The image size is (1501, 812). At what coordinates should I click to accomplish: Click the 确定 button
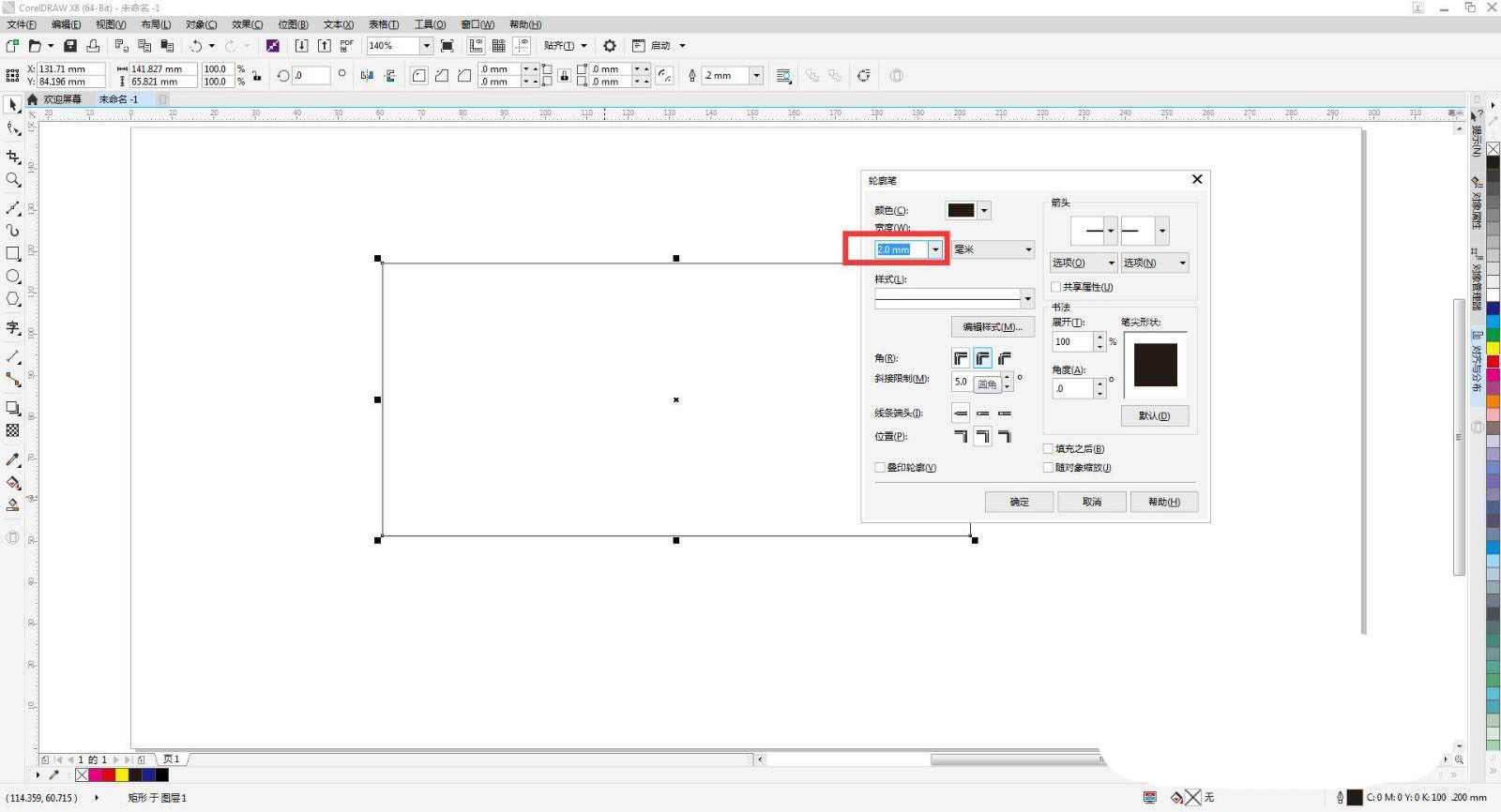click(x=1019, y=502)
